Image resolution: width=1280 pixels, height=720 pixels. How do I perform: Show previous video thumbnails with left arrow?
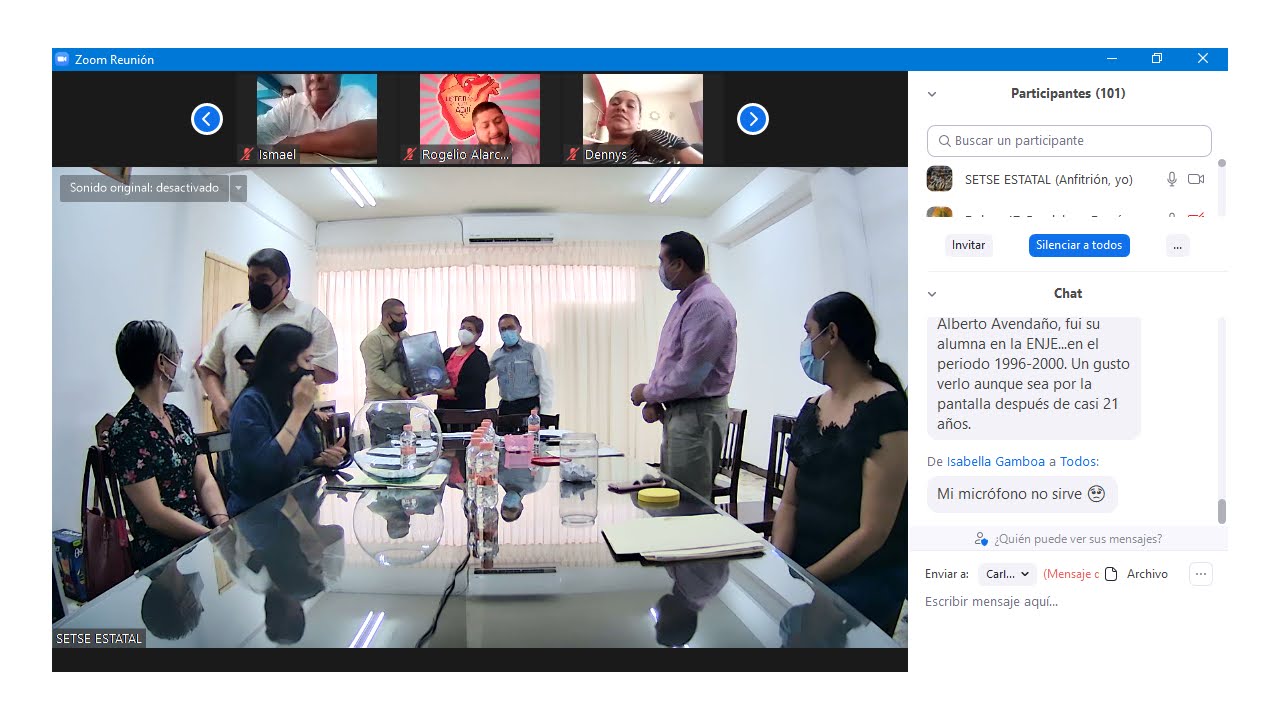[x=207, y=120]
